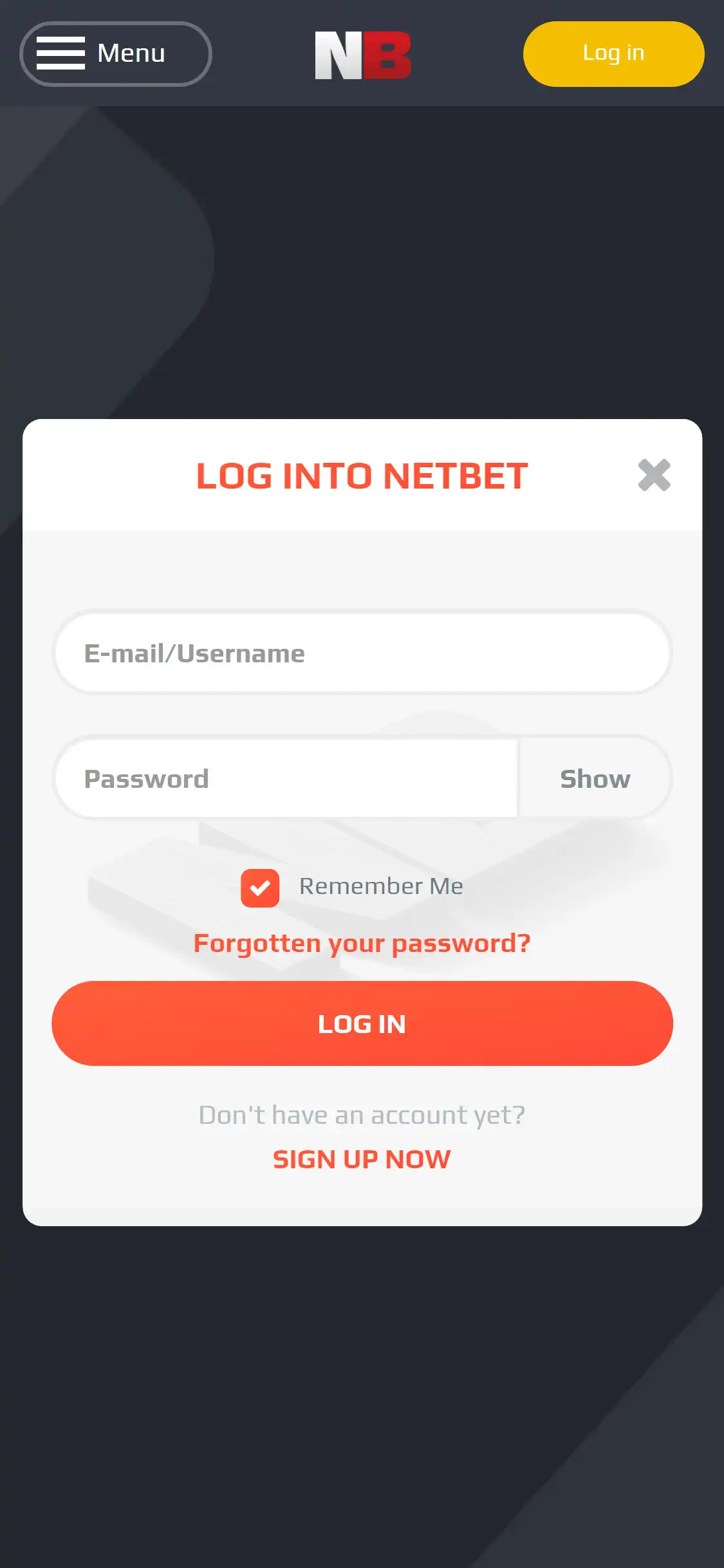This screenshot has height=1568, width=724.
Task: Click the word Menu in header
Action: pyautogui.click(x=131, y=53)
